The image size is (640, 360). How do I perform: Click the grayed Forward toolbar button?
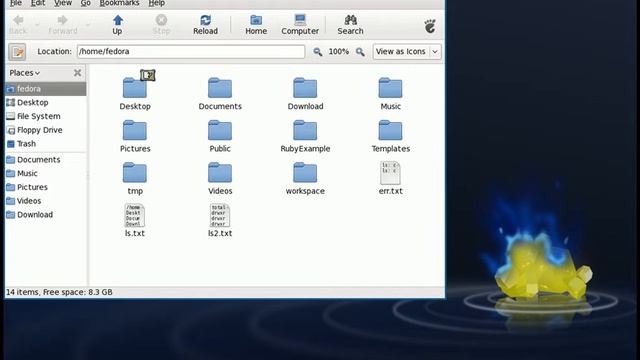coord(62,24)
